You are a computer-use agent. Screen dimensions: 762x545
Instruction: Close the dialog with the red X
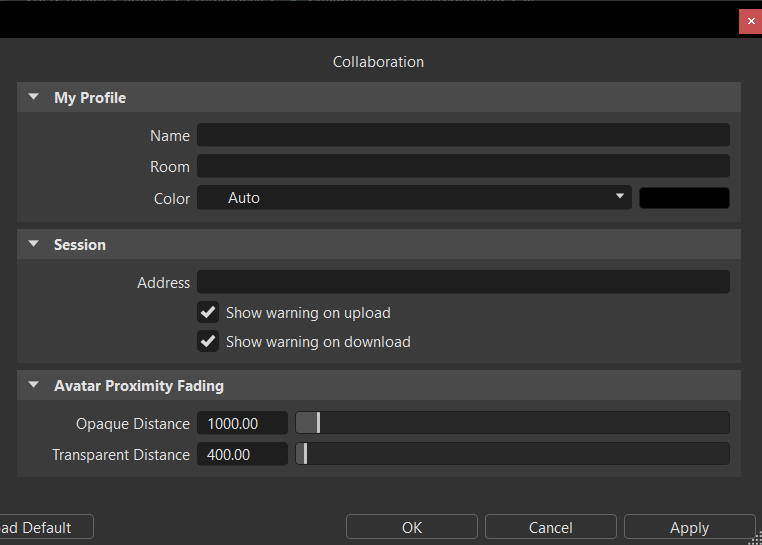pyautogui.click(x=750, y=21)
